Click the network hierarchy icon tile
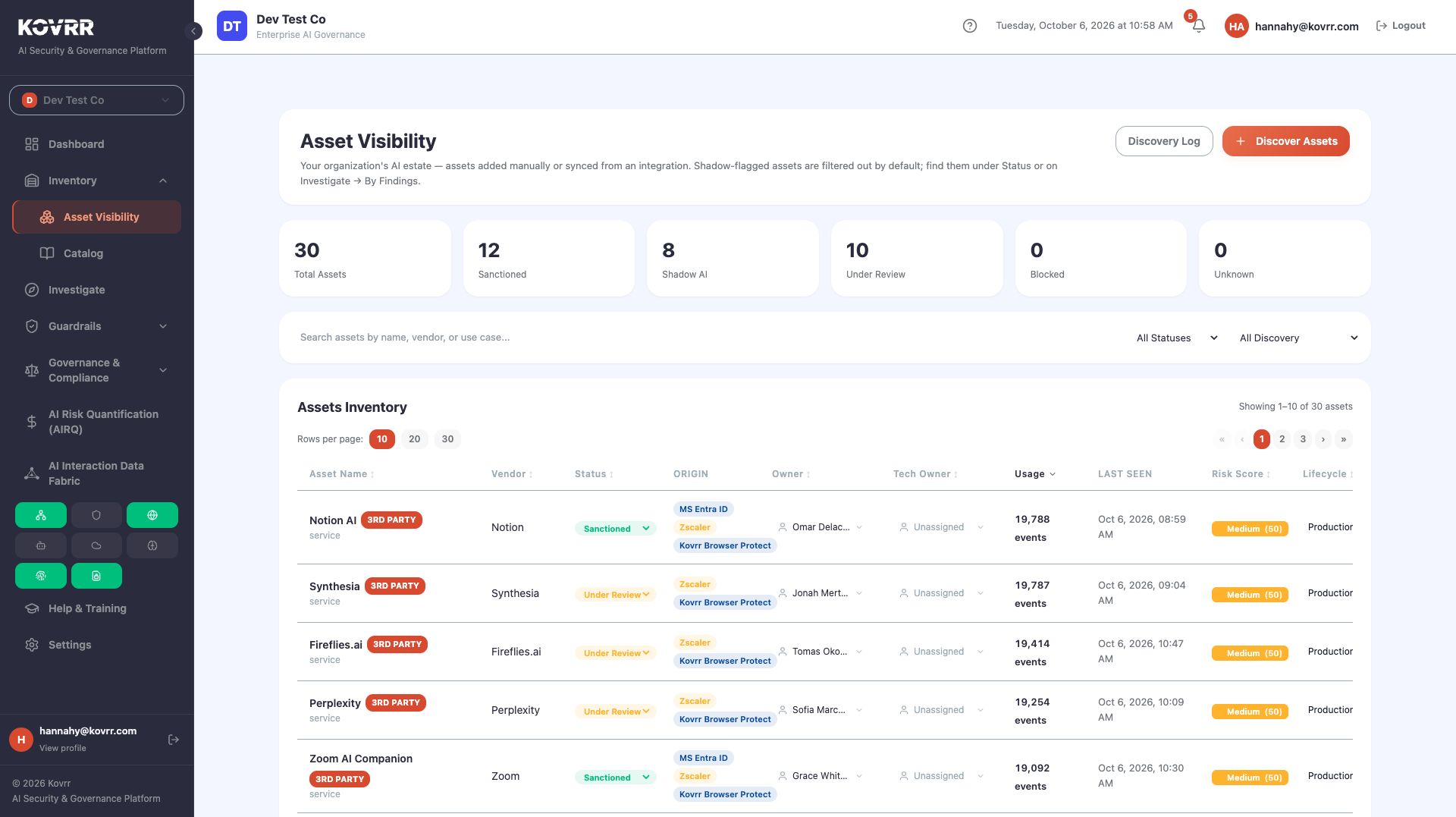The image size is (1456, 817). 41,515
